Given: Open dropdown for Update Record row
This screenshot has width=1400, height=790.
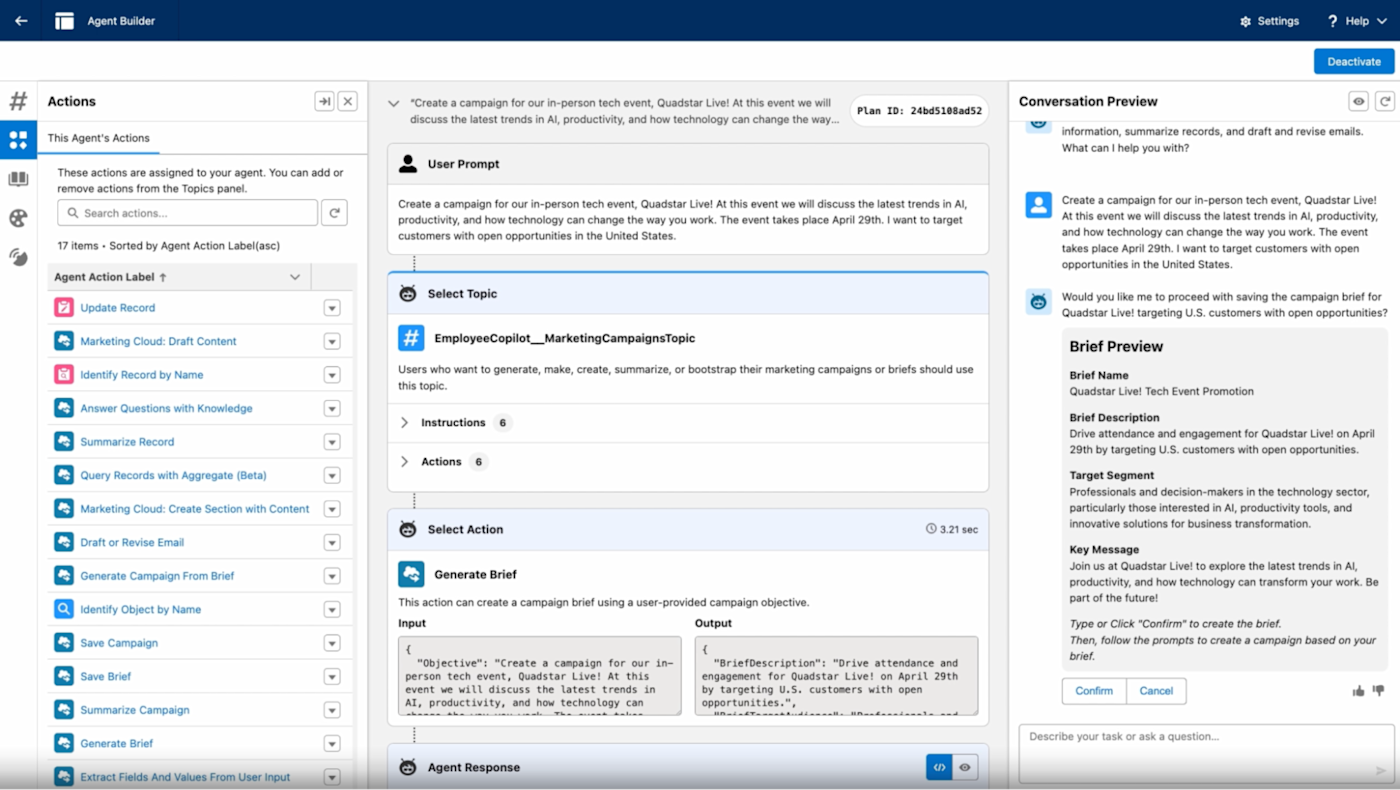Looking at the screenshot, I should (332, 308).
